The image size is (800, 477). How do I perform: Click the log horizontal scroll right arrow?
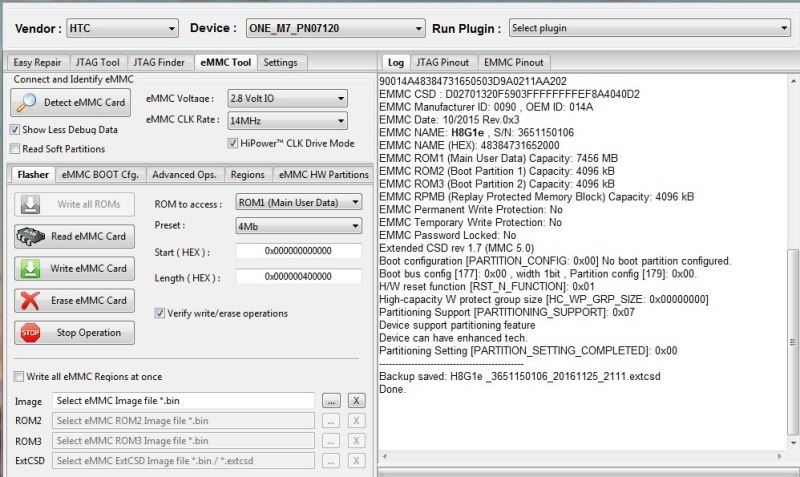[781, 456]
